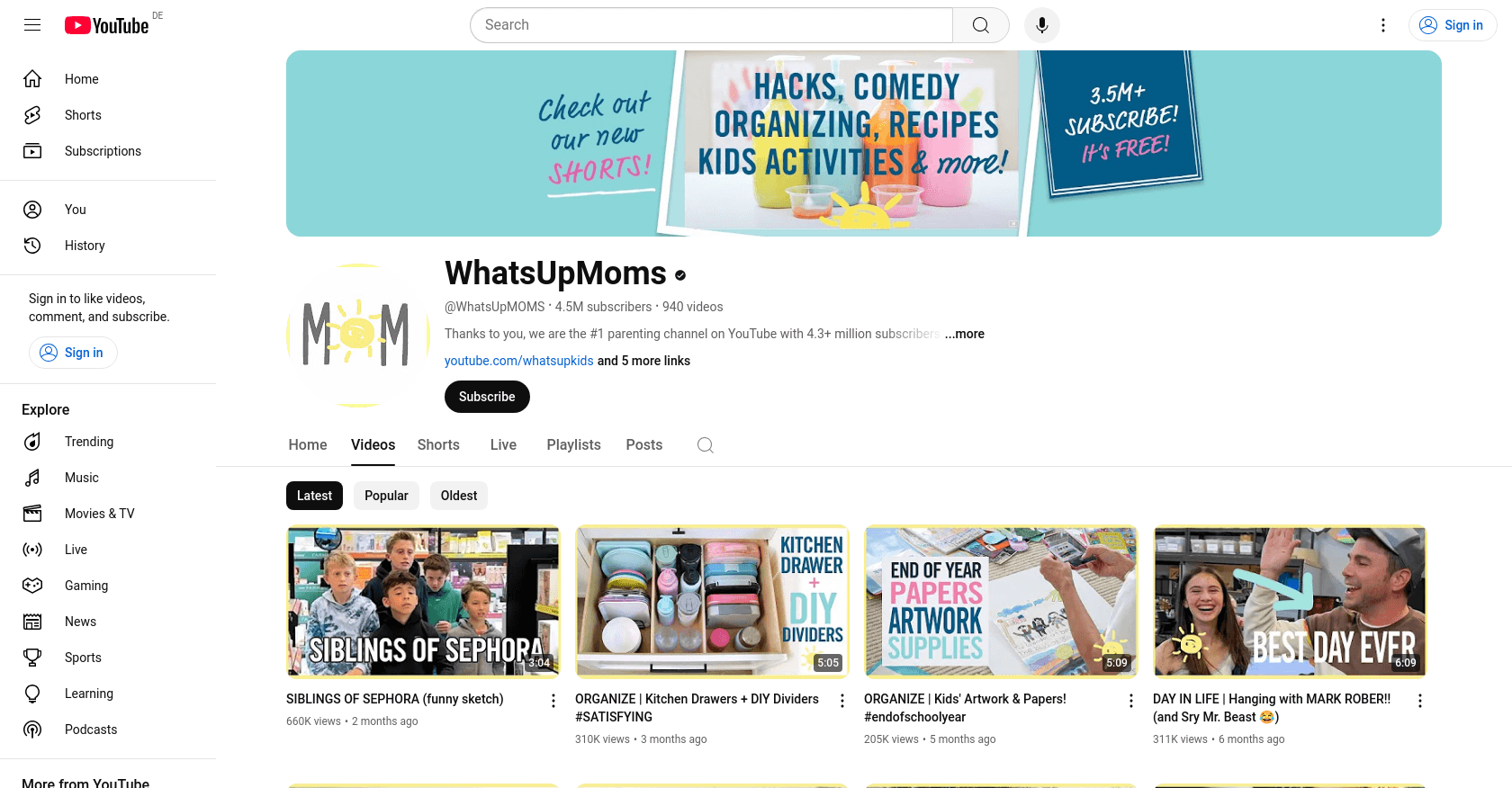Select the Oldest sort chip

coord(459,496)
